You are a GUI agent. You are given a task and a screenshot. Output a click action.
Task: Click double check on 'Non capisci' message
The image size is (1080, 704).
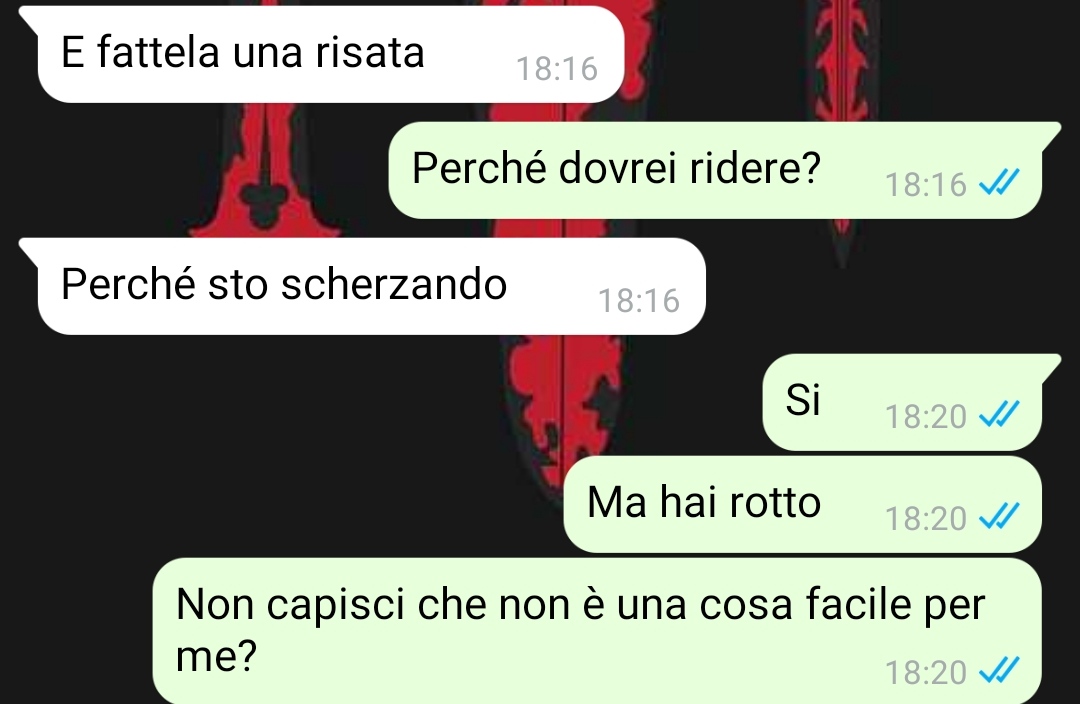pos(999,670)
